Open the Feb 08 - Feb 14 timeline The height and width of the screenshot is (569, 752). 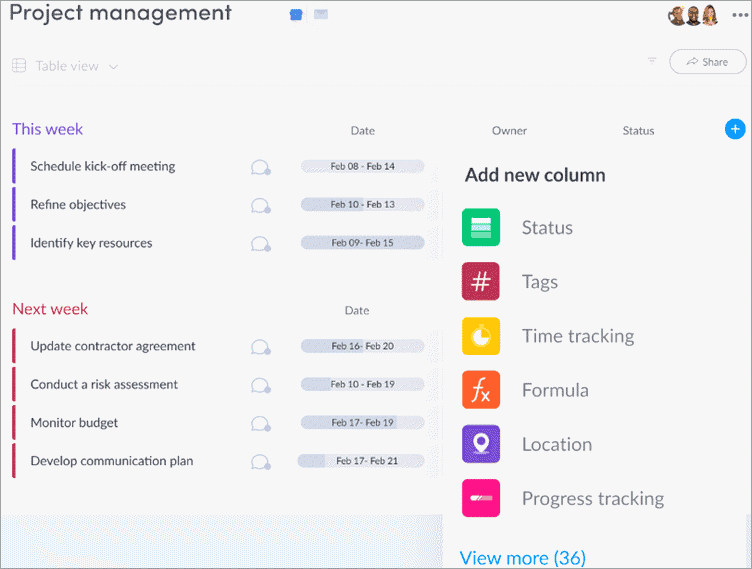tap(363, 166)
